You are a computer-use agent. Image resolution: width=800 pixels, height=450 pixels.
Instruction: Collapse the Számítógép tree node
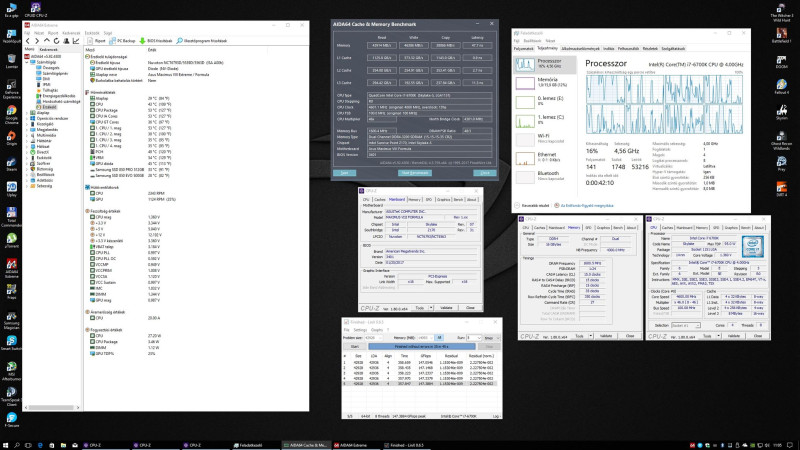(27, 62)
